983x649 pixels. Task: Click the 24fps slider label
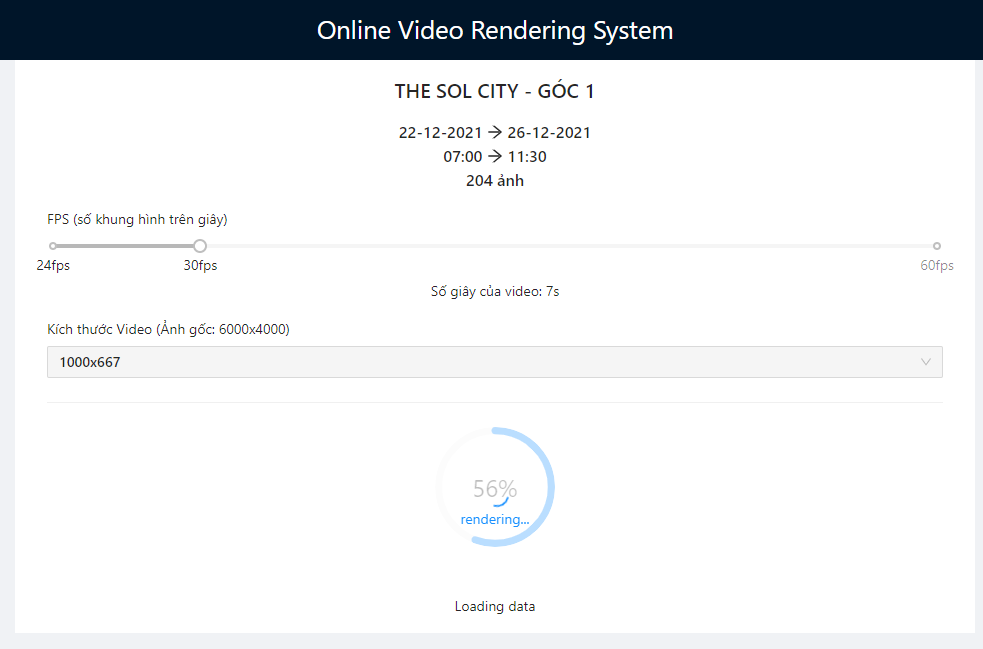click(x=53, y=265)
